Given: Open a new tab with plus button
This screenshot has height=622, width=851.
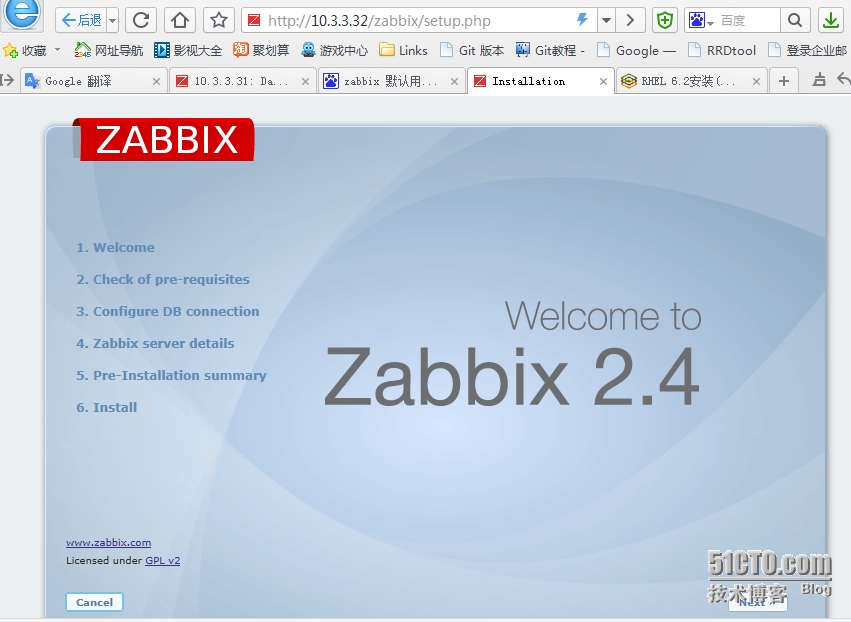Looking at the screenshot, I should pyautogui.click(x=784, y=81).
